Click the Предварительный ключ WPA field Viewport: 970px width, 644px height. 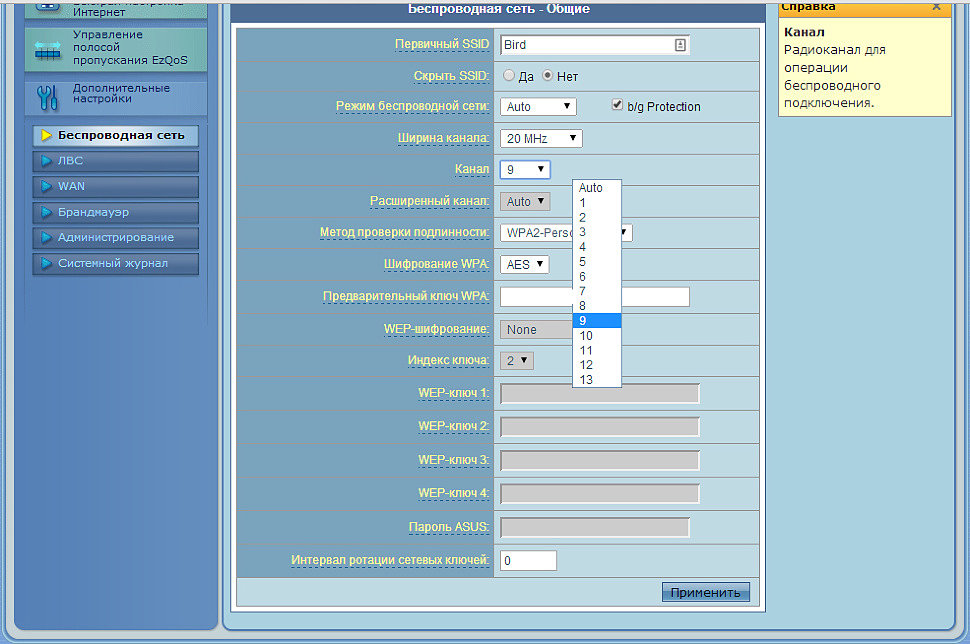(655, 297)
